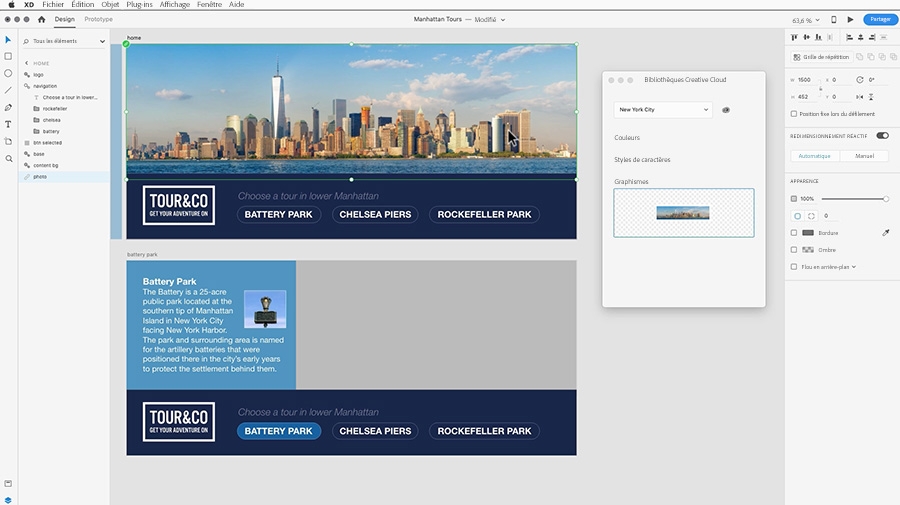Align selection to top edge
The image size is (900, 505).
point(794,37)
